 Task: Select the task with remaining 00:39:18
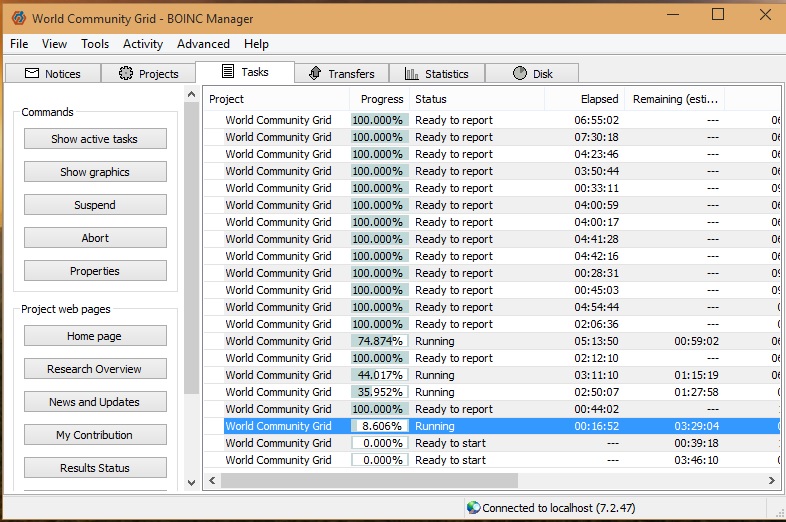492,443
